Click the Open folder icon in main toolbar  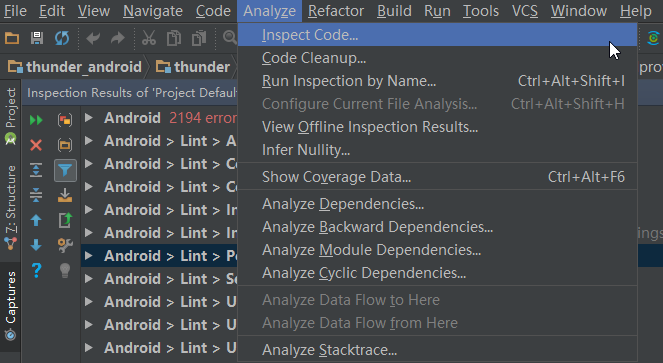click(x=12, y=38)
